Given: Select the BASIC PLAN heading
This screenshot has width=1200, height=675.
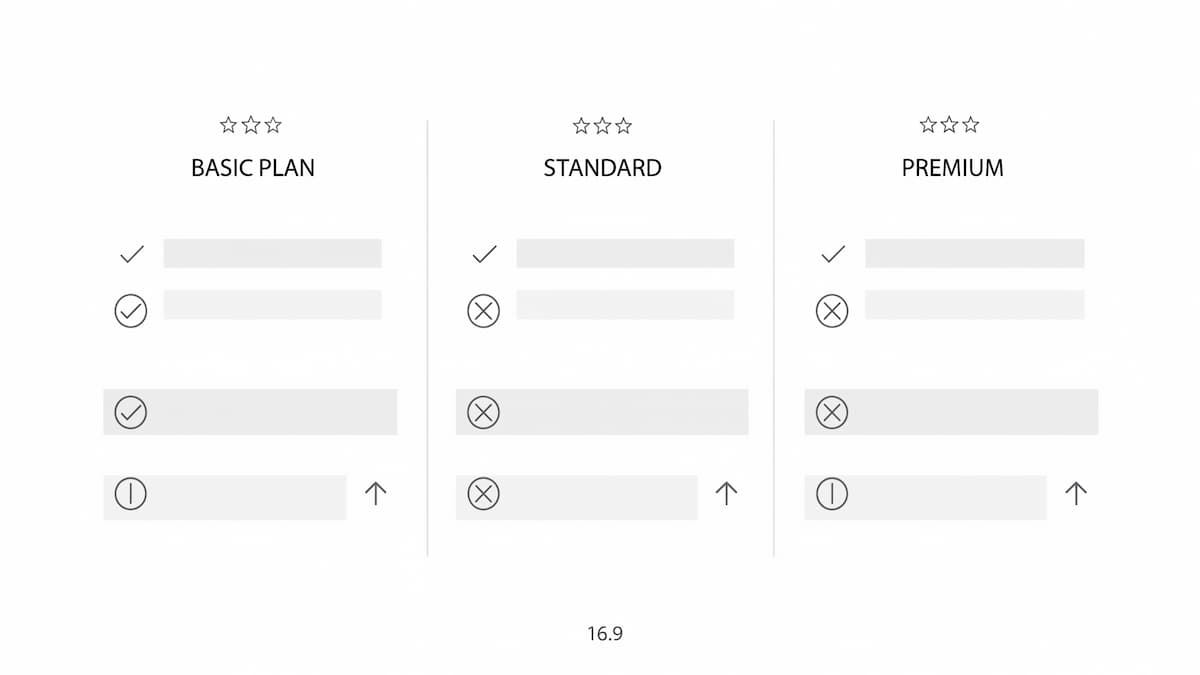Looking at the screenshot, I should (x=253, y=168).
